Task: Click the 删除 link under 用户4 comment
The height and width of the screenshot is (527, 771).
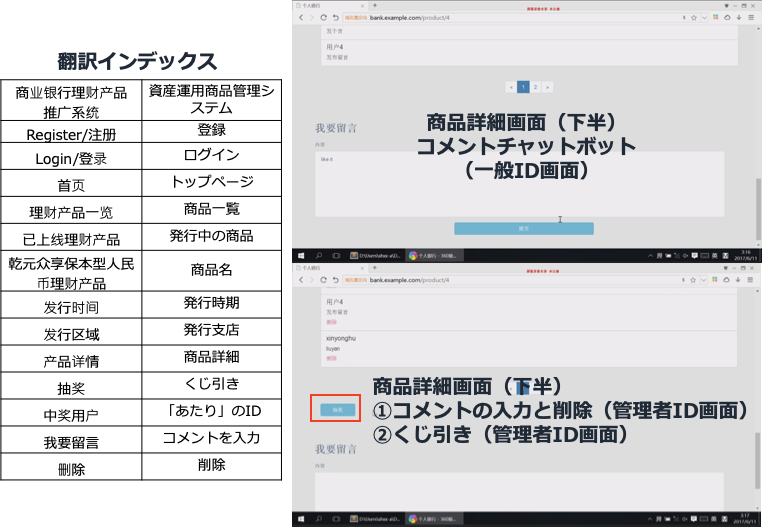Action: pos(331,322)
